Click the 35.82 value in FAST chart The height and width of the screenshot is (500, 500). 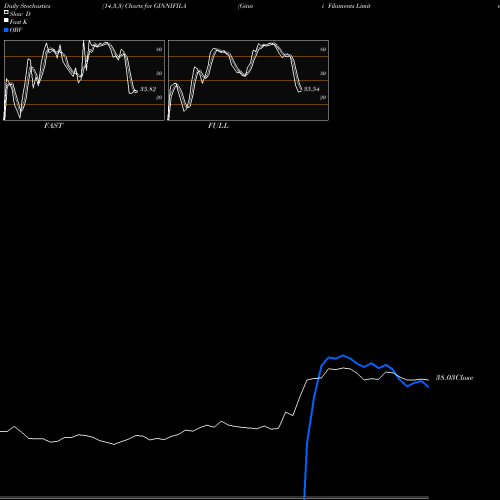(148, 89)
